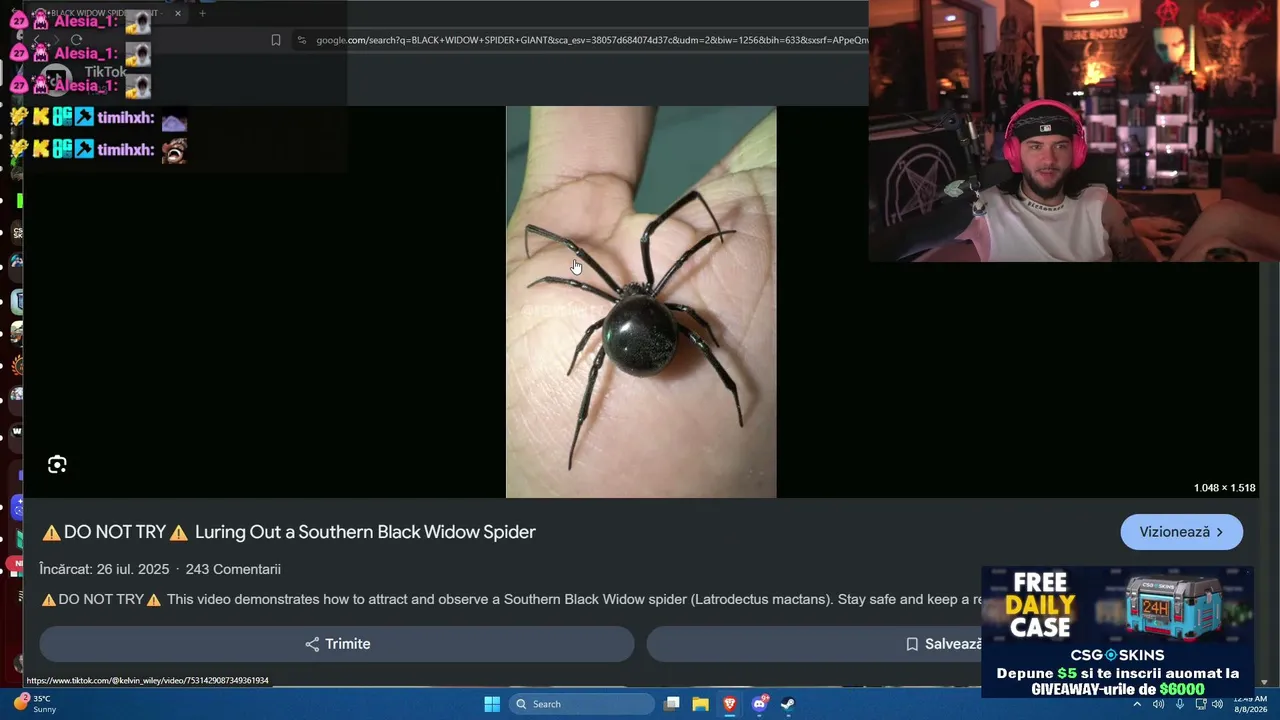Switch to Brave browser on the taskbar
The width and height of the screenshot is (1280, 720).
[730, 704]
